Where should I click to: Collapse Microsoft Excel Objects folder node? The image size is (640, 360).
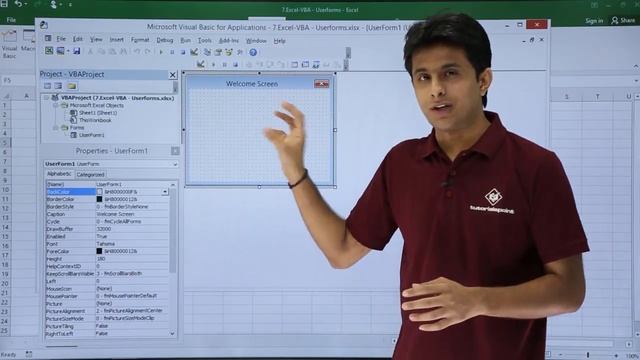click(56, 105)
